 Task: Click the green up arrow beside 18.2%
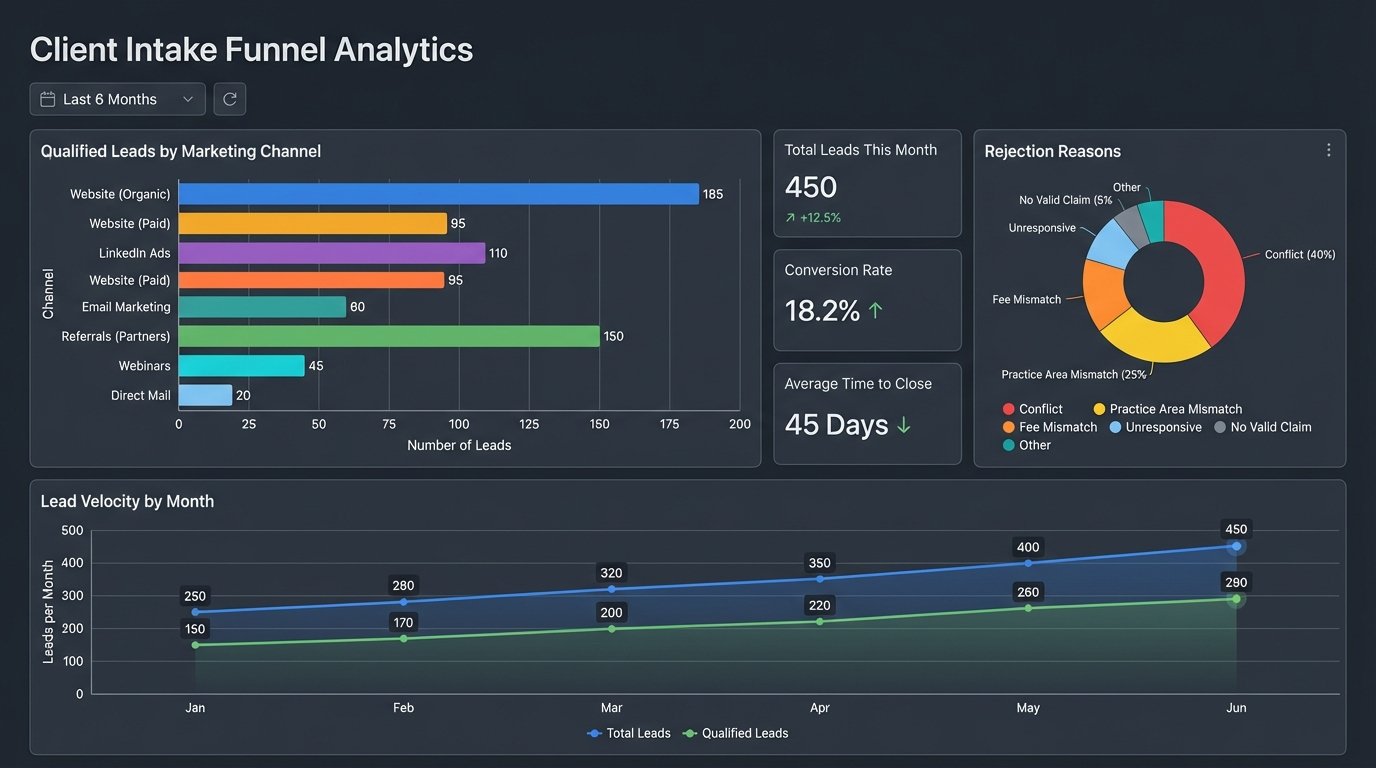876,311
